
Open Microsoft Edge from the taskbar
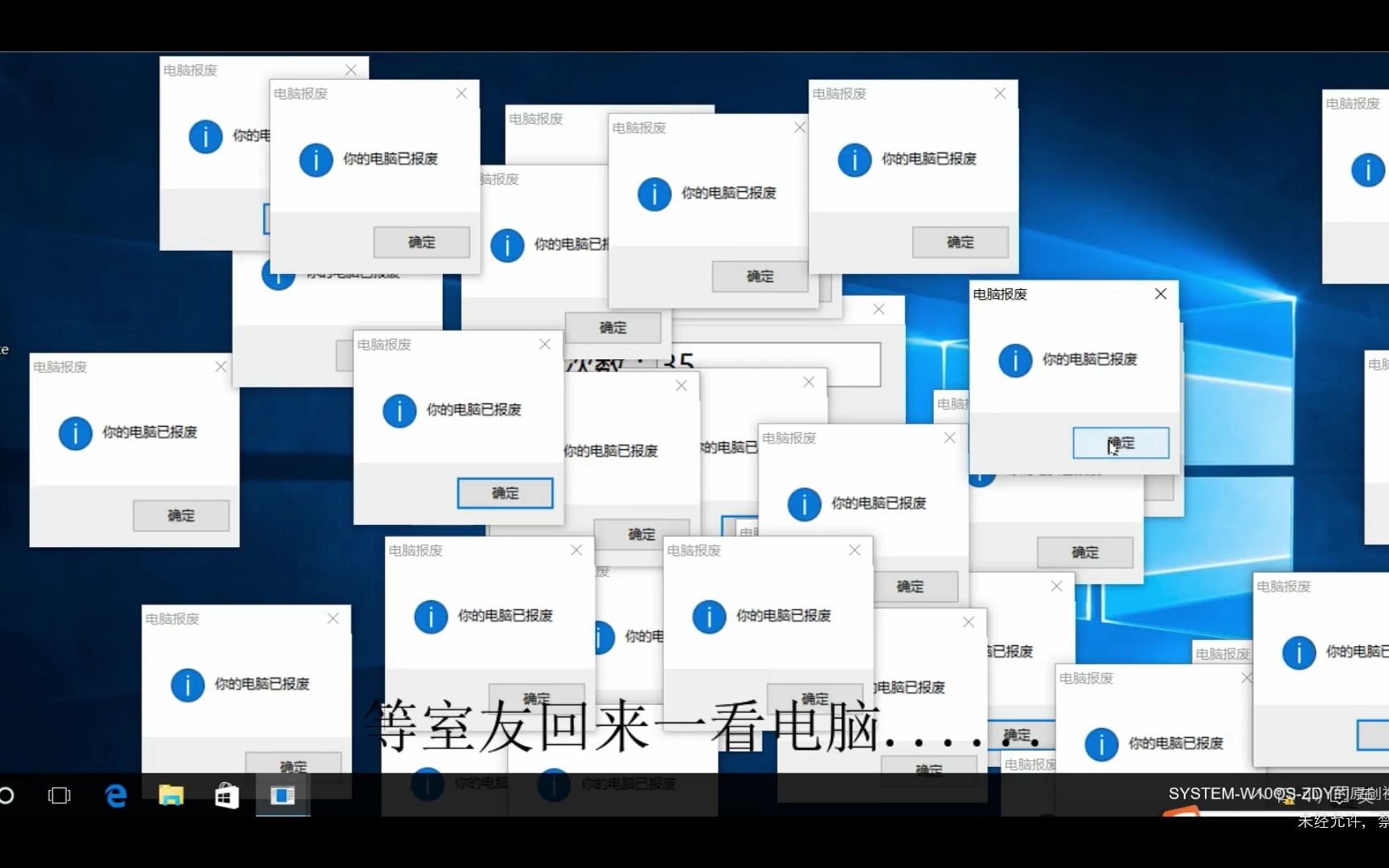115,796
